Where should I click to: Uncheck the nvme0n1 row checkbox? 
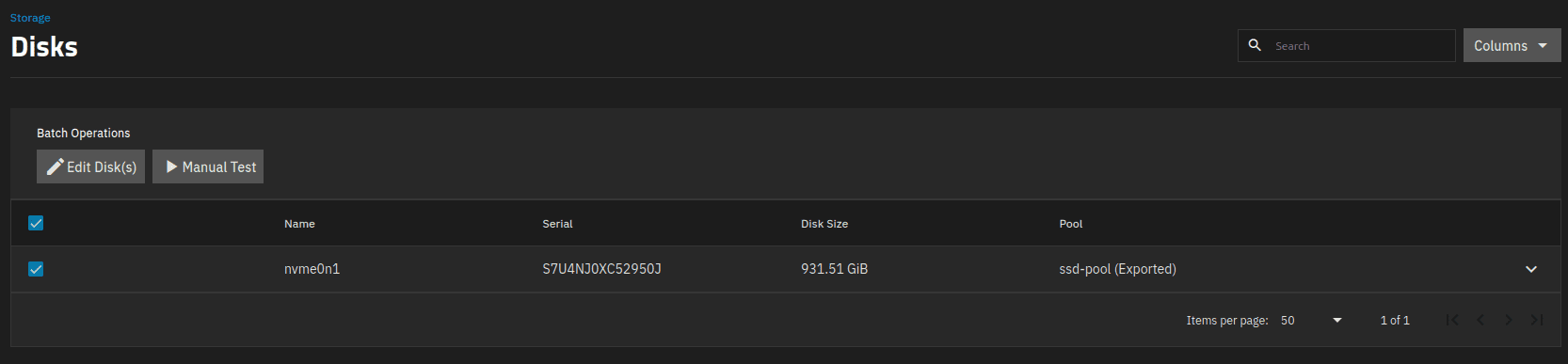36,269
